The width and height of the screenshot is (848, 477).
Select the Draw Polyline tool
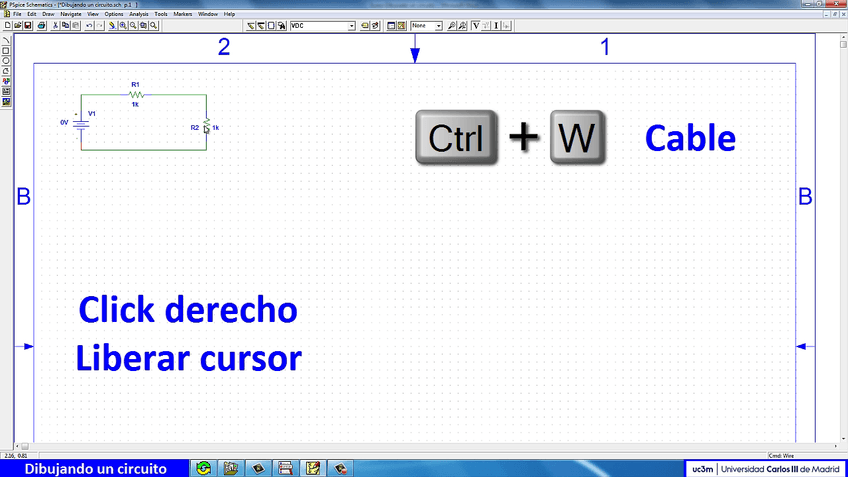coord(6,71)
